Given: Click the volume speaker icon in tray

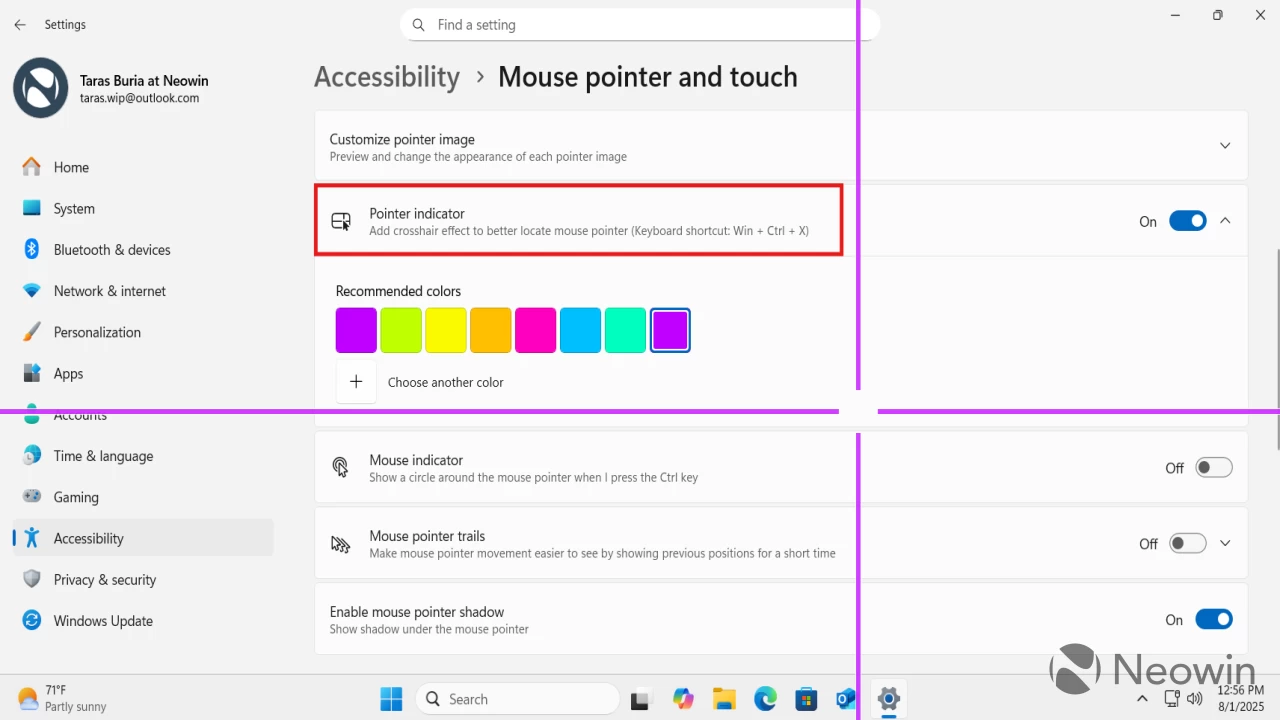Looking at the screenshot, I should [1195, 699].
